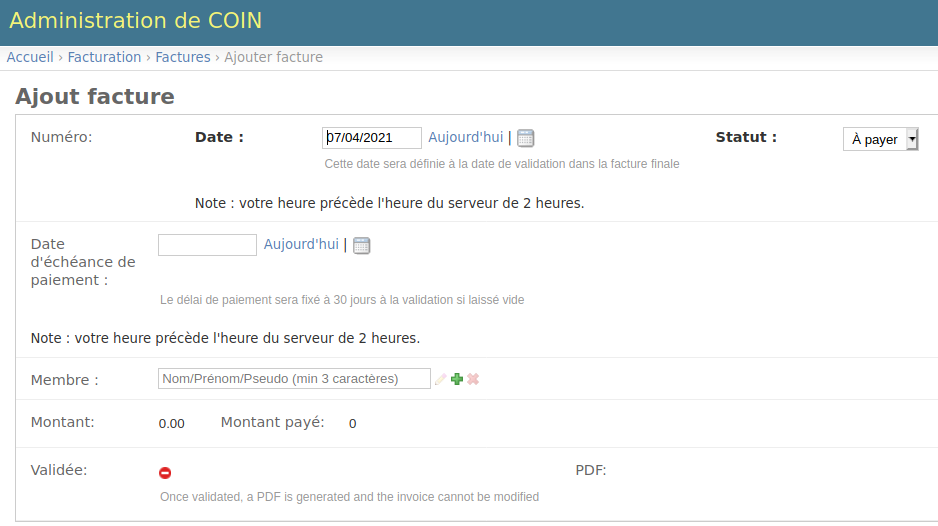Go to Accueil in breadcrumb
Viewport: 938px width, 526px height.
tap(30, 57)
